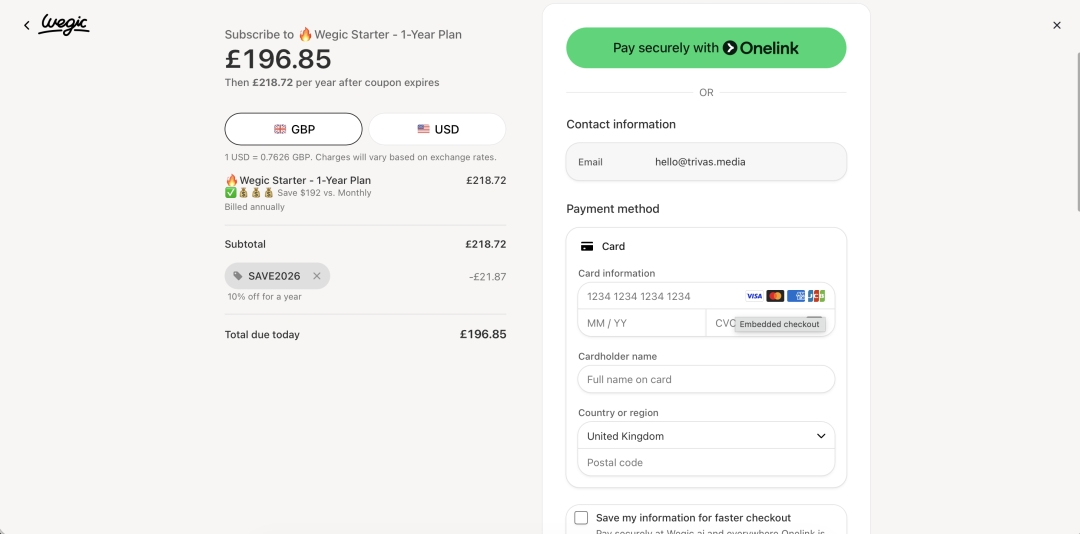The image size is (1080, 534).
Task: Click the MM / YY expiry field
Action: pyautogui.click(x=642, y=323)
